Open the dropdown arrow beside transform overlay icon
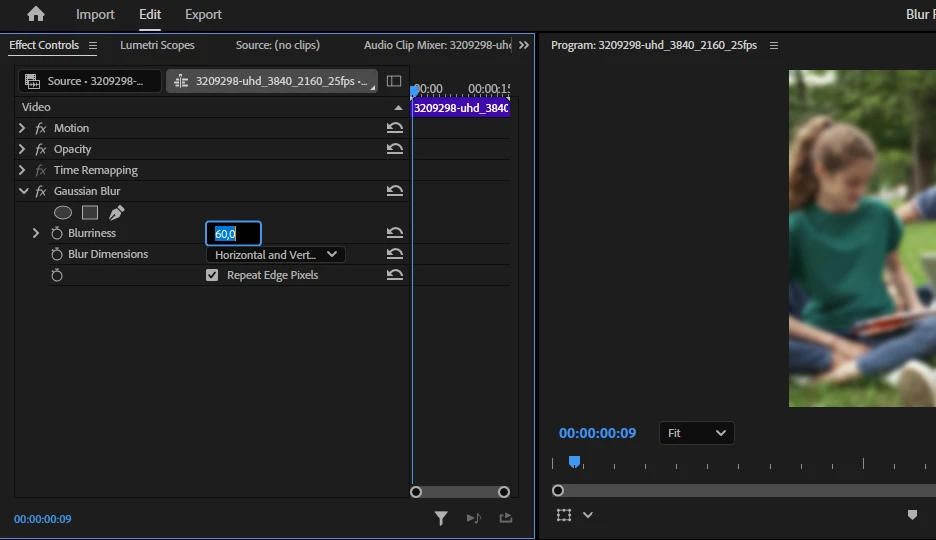The width and height of the screenshot is (936, 540). 588,515
